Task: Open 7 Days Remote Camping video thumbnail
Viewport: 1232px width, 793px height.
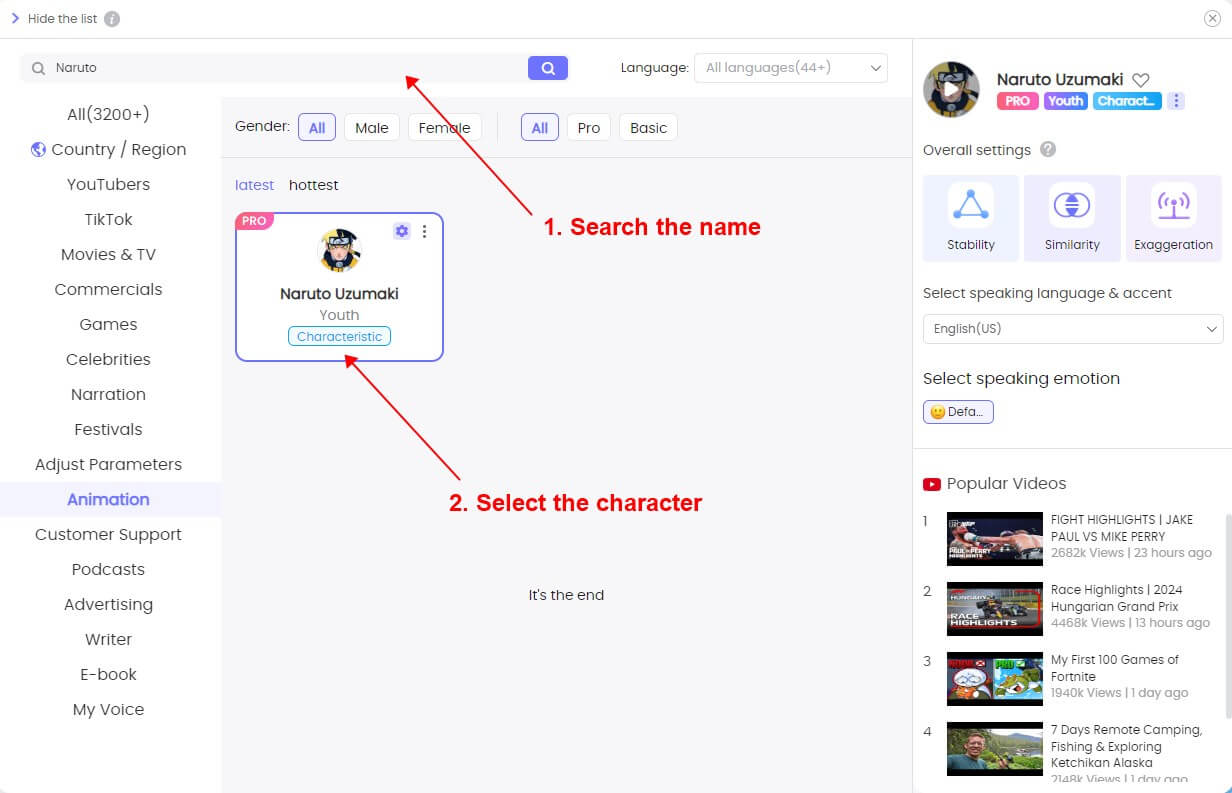Action: pos(995,749)
